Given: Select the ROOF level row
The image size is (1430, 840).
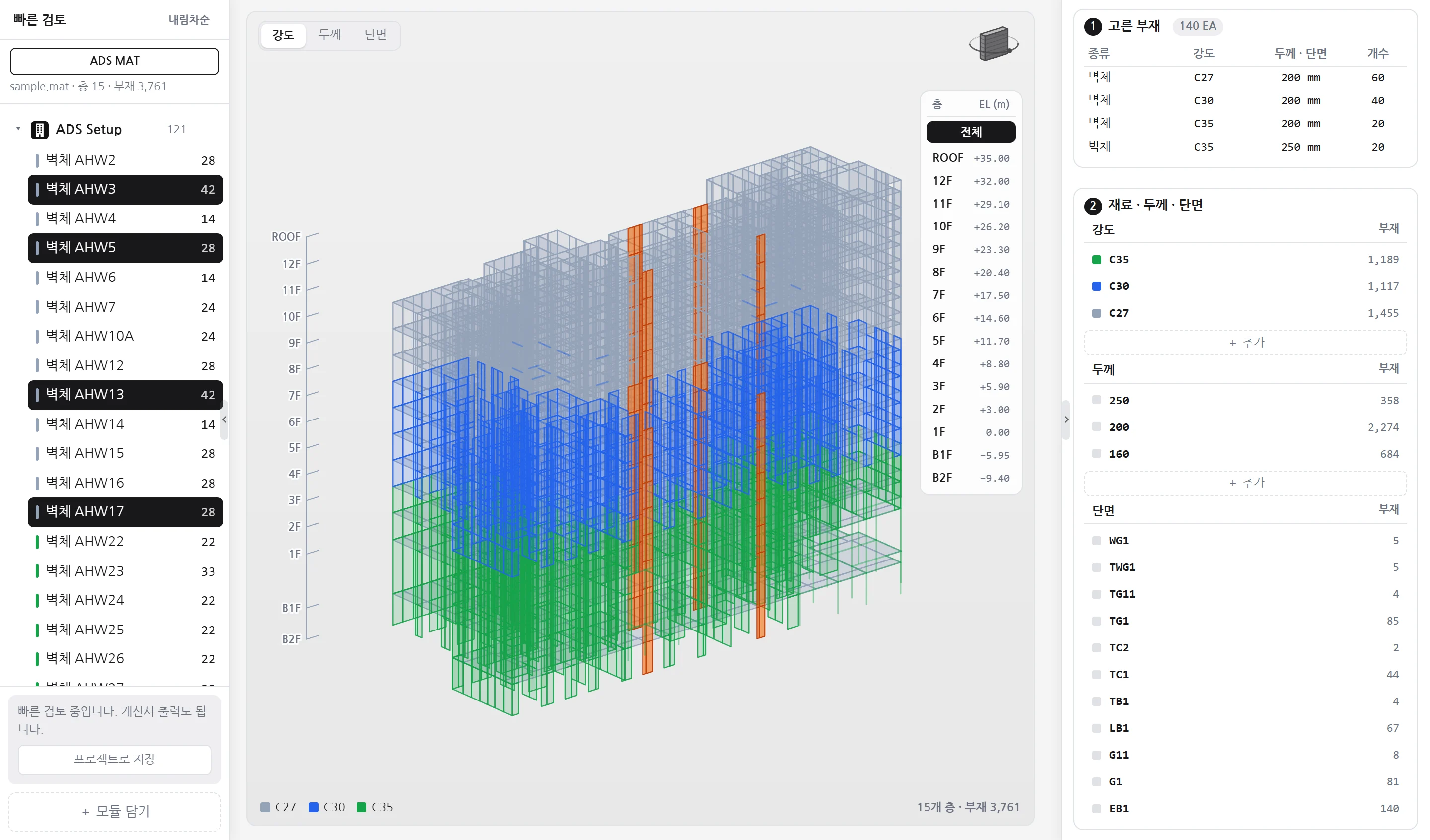Looking at the screenshot, I should [x=971, y=158].
